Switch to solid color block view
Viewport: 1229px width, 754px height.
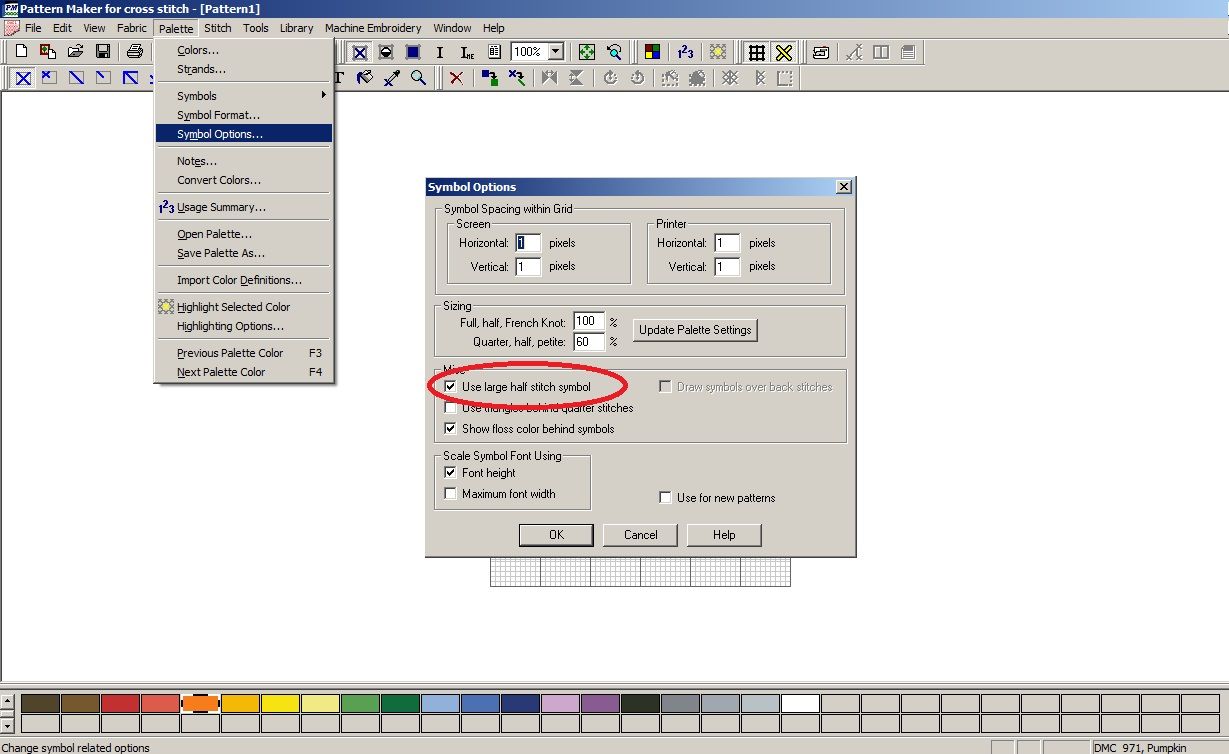(413, 52)
